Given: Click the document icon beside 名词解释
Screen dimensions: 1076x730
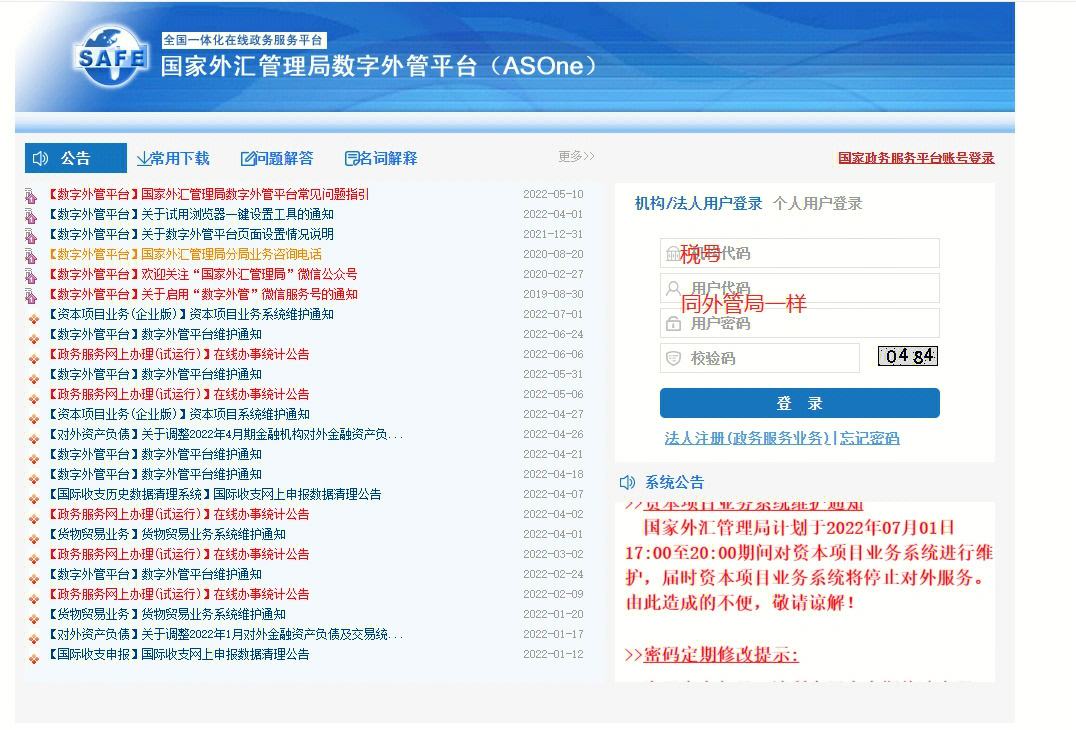Looking at the screenshot, I should pos(352,159).
